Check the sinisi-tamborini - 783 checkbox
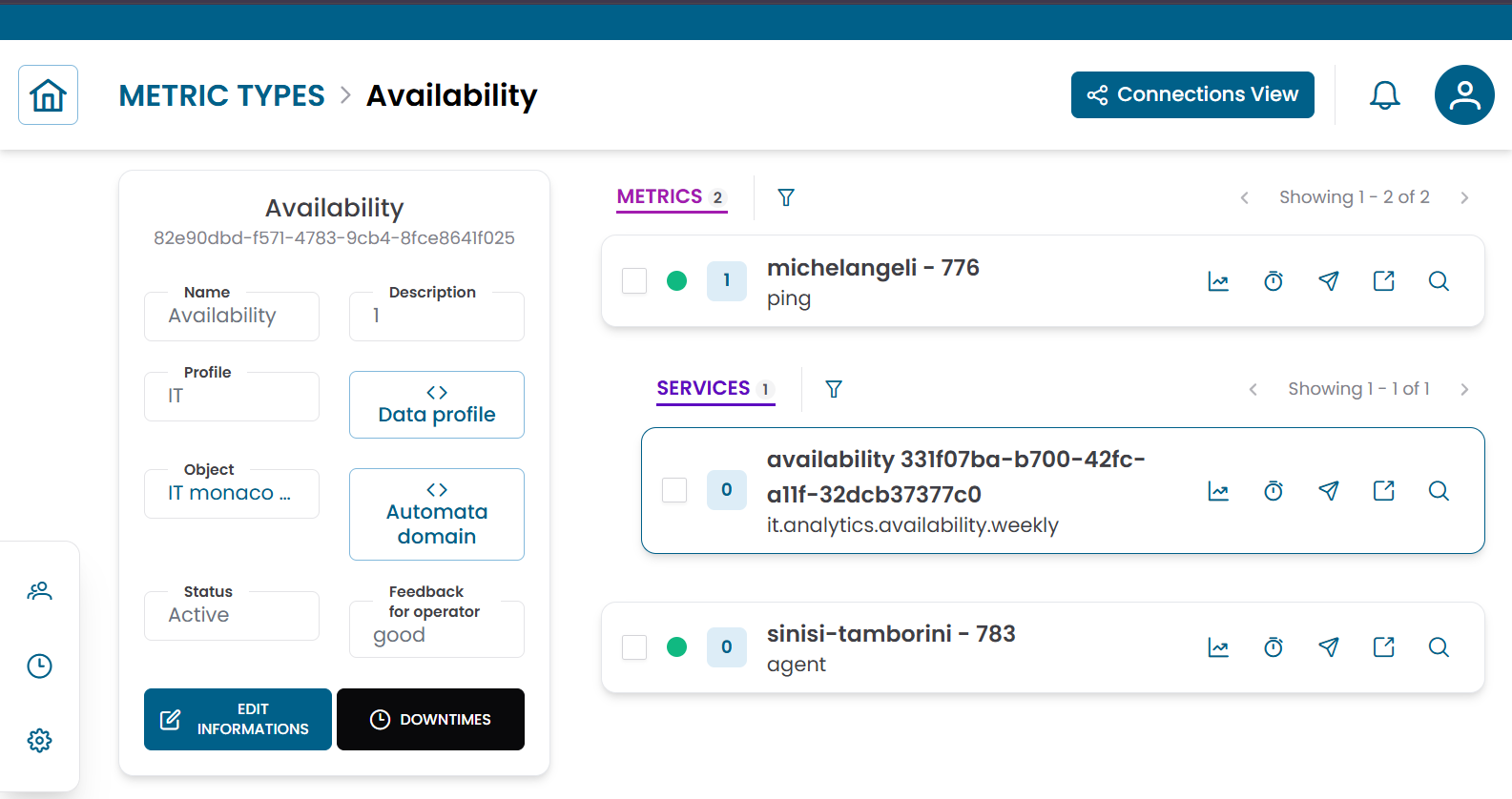 tap(634, 647)
